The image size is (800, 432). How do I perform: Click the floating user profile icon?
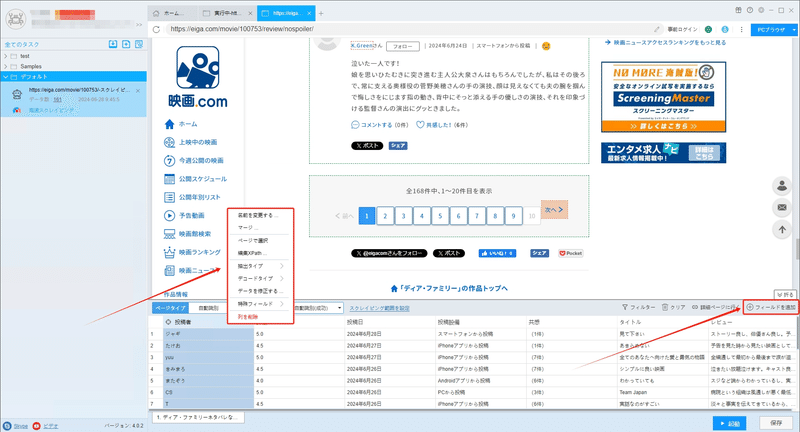point(782,186)
